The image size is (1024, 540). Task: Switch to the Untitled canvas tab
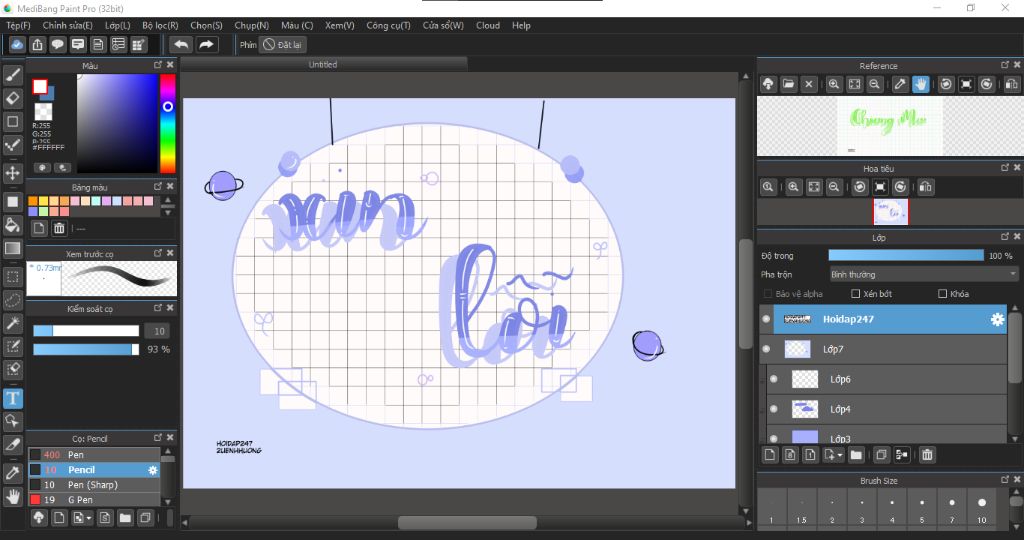(x=323, y=64)
